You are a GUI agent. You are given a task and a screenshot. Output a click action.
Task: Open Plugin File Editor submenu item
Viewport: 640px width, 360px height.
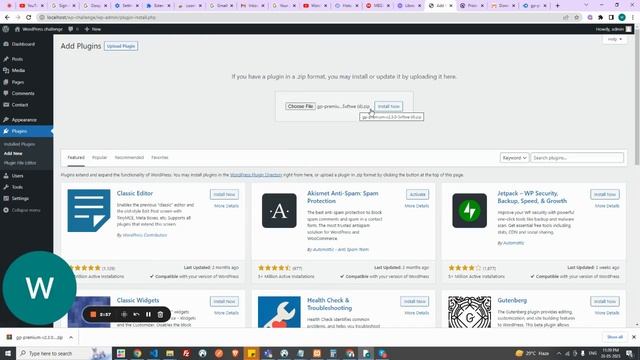[20, 163]
